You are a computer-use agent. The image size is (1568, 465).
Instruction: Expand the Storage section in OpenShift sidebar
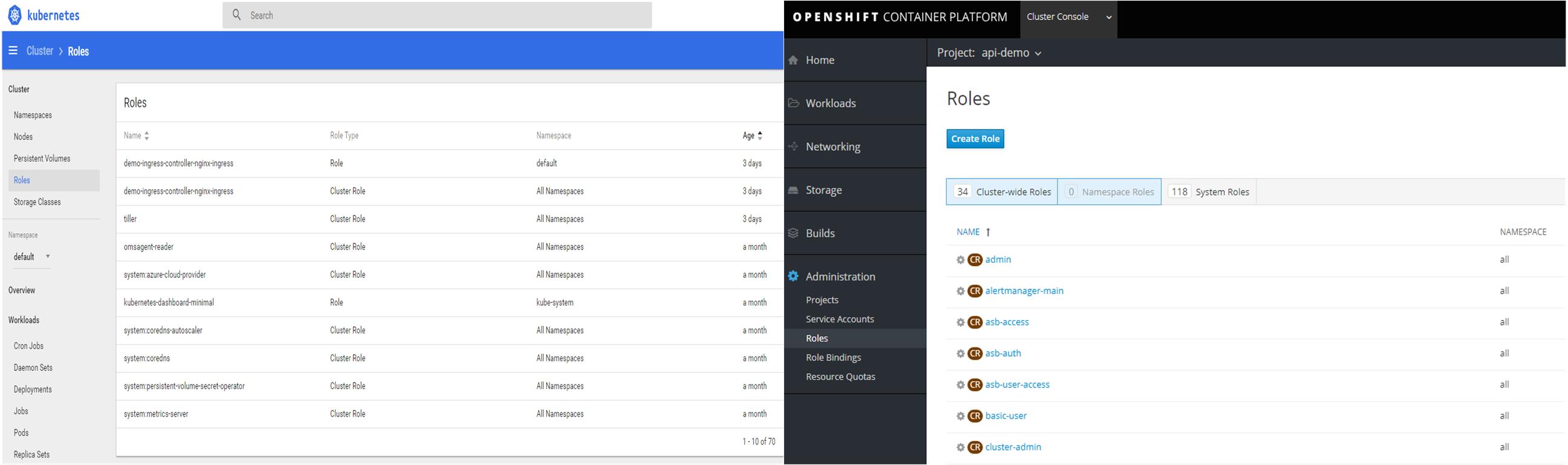tap(855, 190)
